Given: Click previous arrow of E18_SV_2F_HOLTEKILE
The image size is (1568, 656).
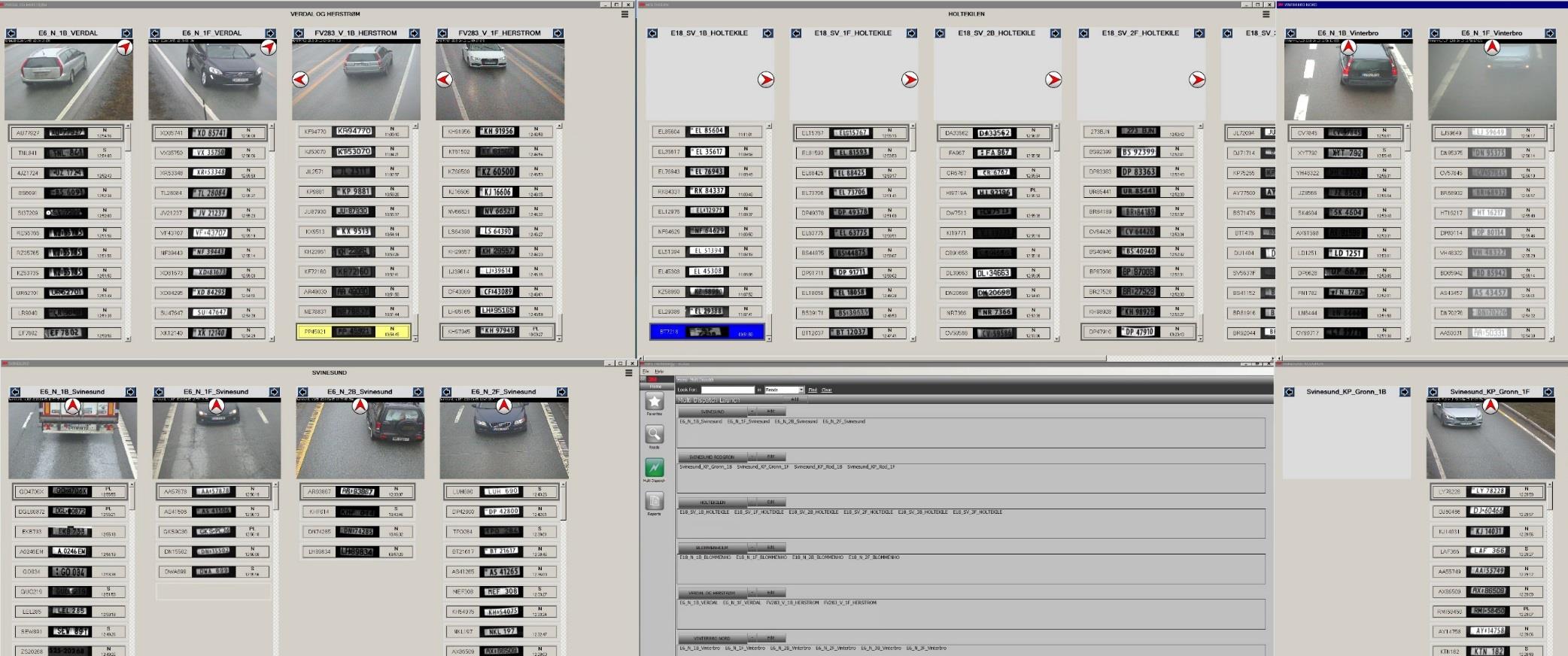Looking at the screenshot, I should (1084, 33).
